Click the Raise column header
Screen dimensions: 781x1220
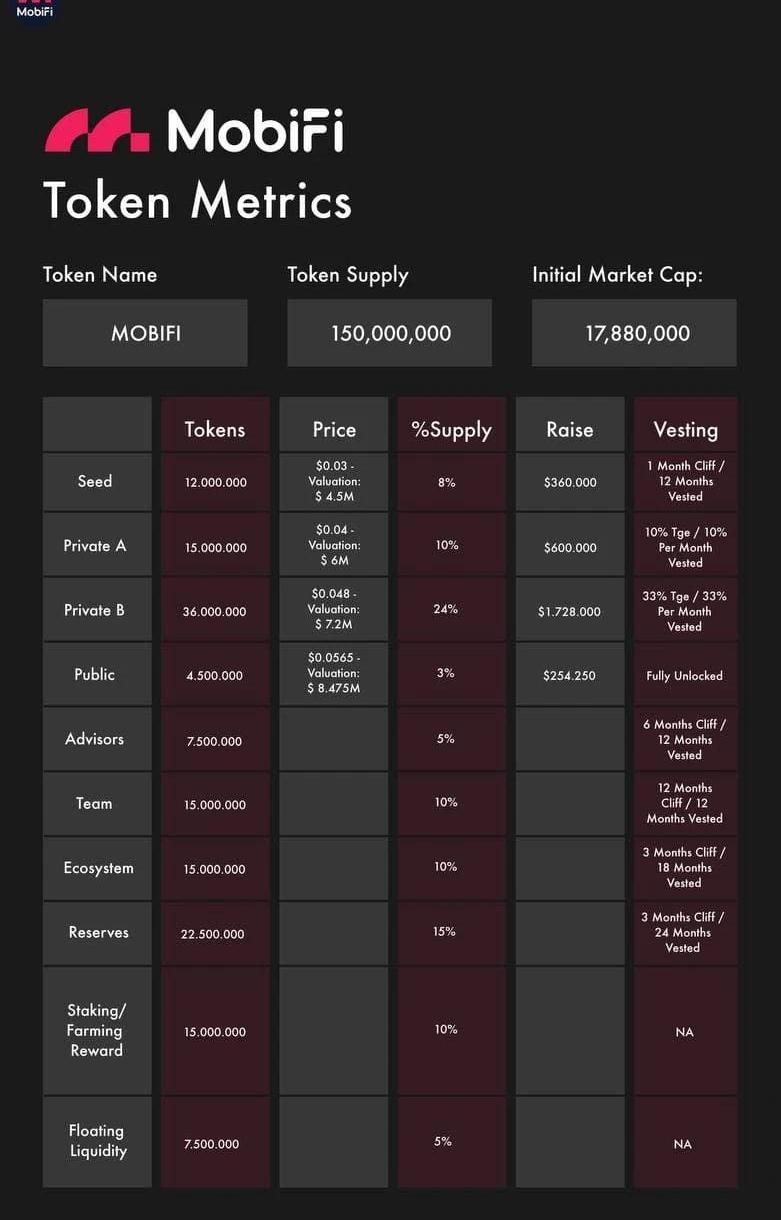click(x=569, y=429)
